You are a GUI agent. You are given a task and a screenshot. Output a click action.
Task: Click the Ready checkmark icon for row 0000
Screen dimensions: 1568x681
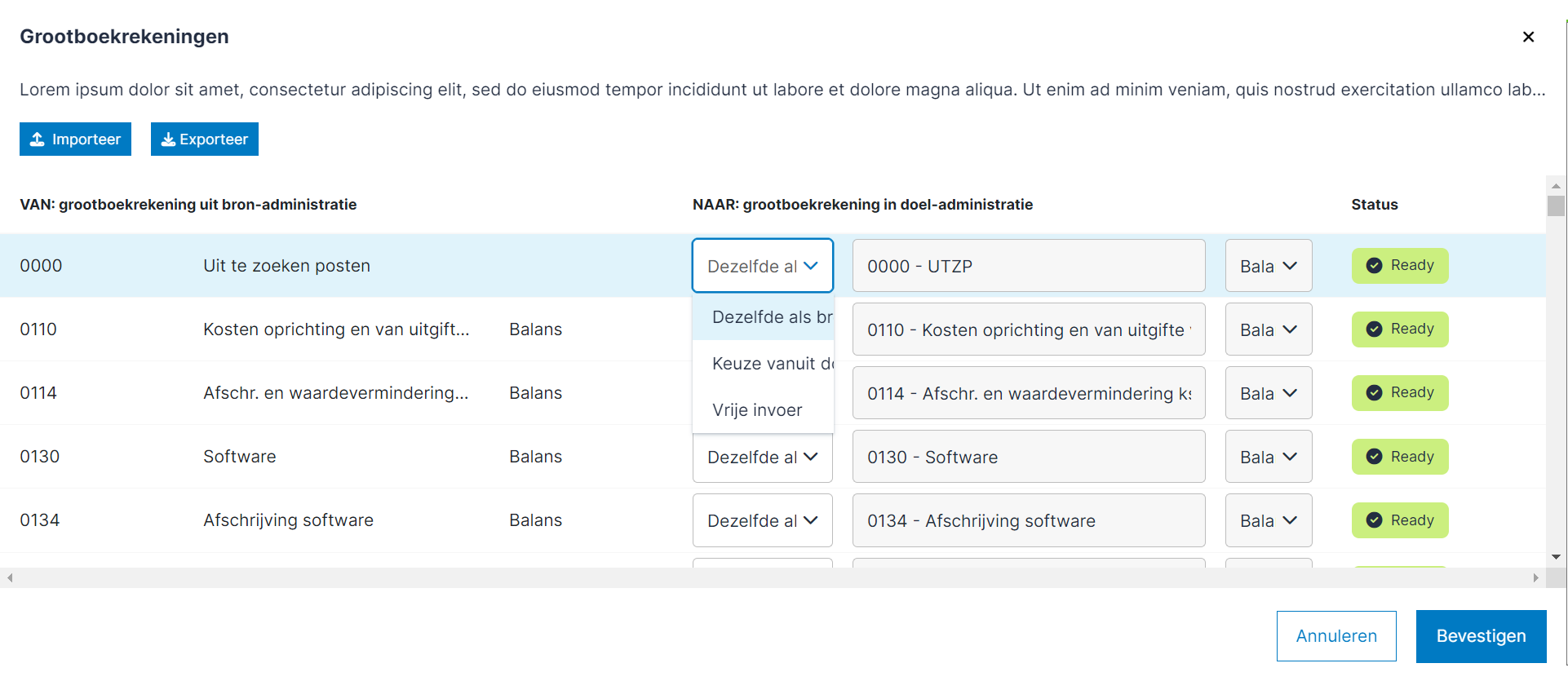click(x=1374, y=266)
